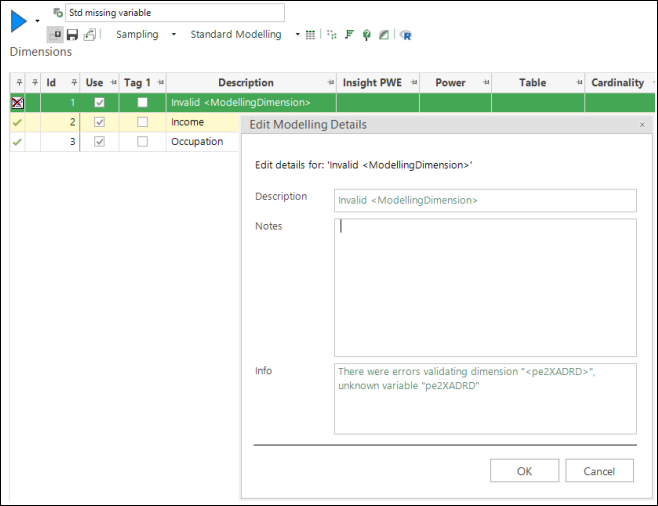Click the icon left of the name field
Screen dimensions: 658x506
(x=58, y=13)
